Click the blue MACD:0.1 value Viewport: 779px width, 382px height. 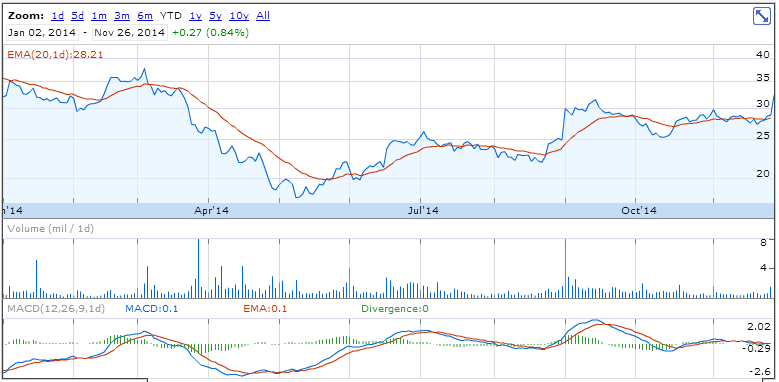(x=152, y=309)
